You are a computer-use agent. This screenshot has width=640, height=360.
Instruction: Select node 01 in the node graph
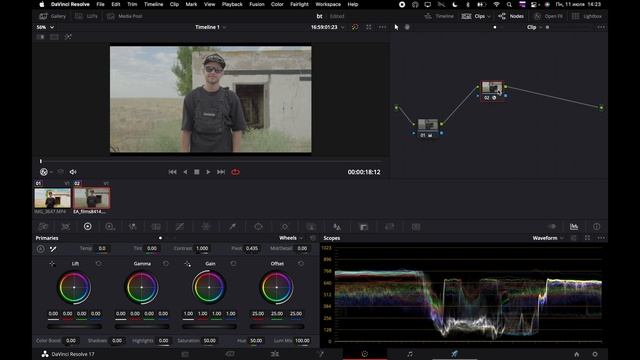428,124
